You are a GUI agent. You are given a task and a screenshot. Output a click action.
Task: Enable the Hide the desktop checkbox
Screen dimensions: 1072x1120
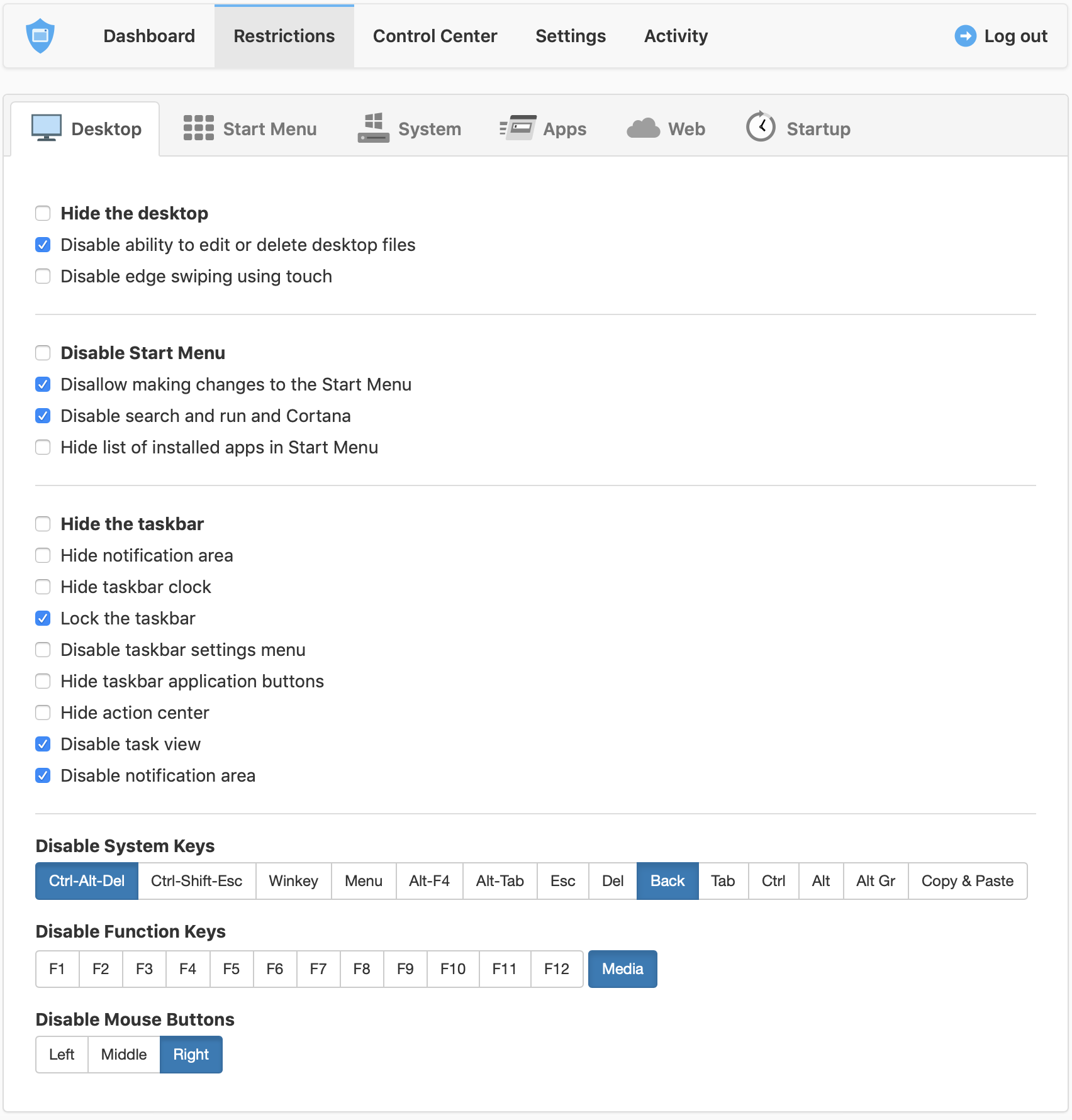pos(43,213)
